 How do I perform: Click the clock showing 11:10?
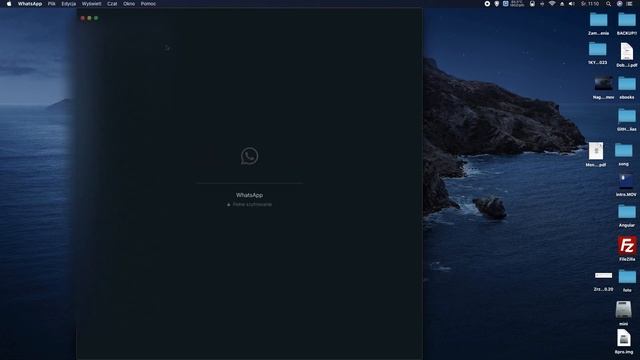click(x=590, y=4)
